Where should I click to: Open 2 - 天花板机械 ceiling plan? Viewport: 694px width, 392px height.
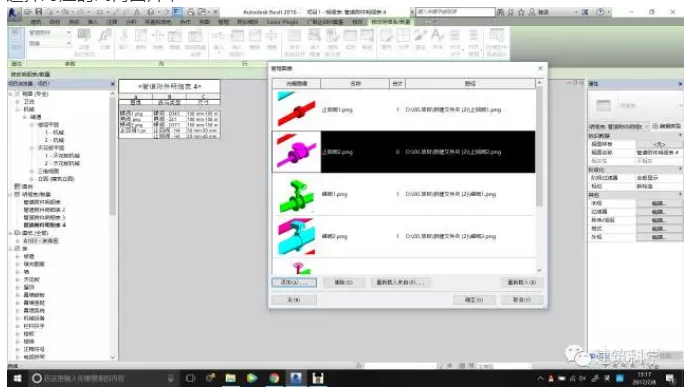tap(62, 163)
